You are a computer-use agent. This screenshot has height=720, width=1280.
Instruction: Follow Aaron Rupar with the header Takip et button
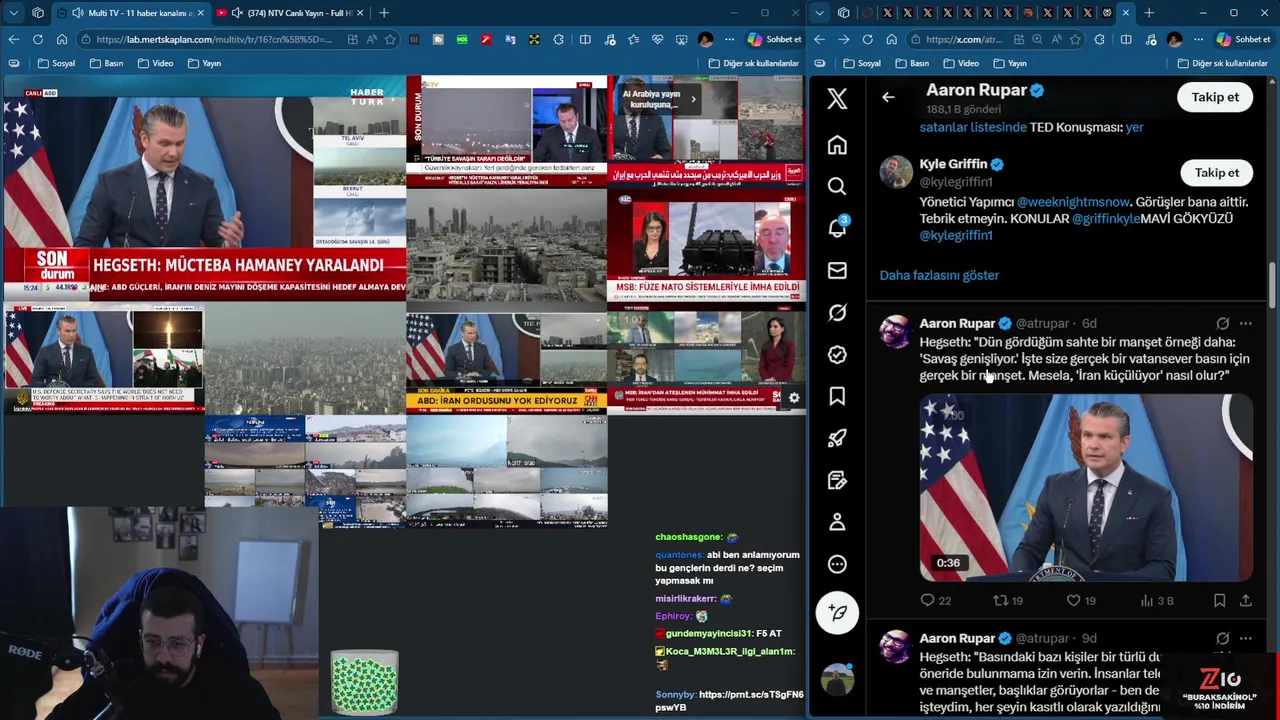(1215, 97)
